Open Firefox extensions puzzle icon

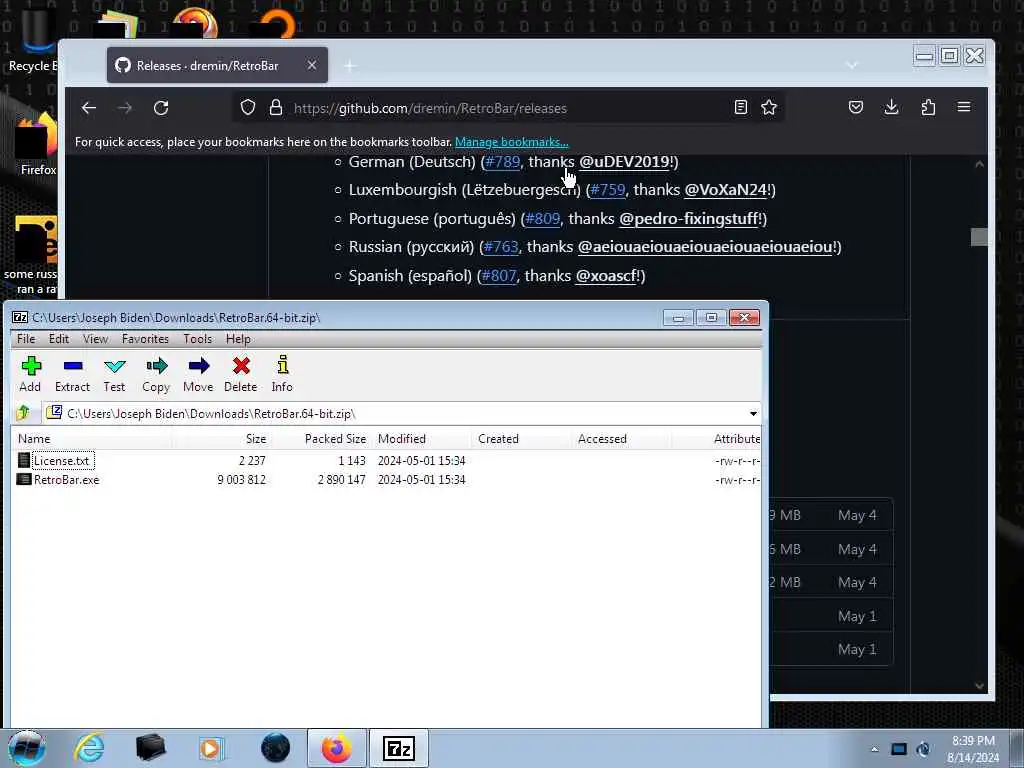[x=928, y=107]
